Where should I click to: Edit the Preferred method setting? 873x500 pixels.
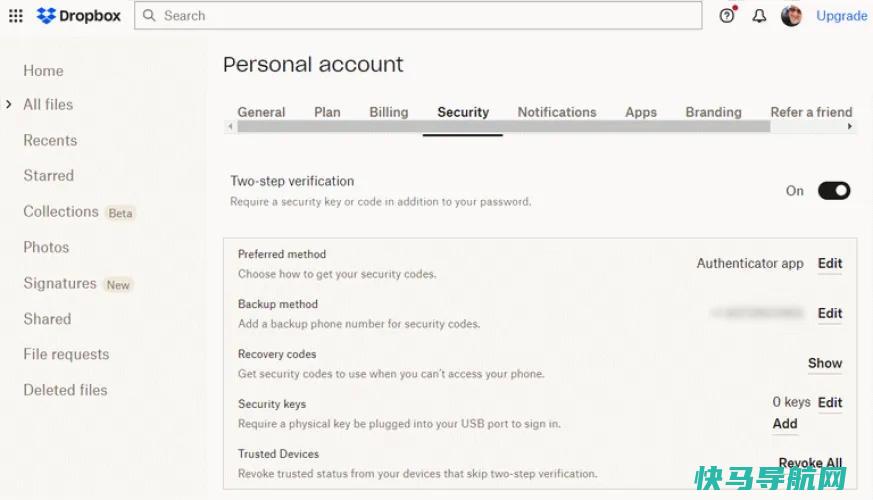pyautogui.click(x=830, y=263)
